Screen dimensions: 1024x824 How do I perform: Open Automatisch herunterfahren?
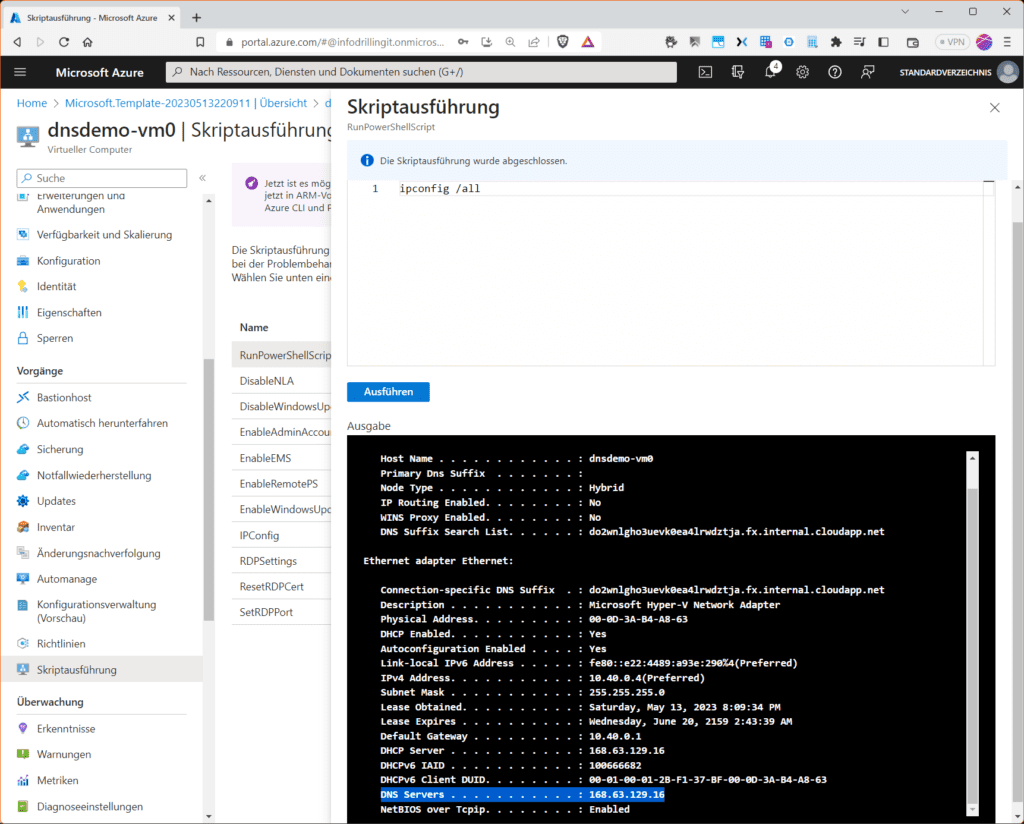[104, 423]
